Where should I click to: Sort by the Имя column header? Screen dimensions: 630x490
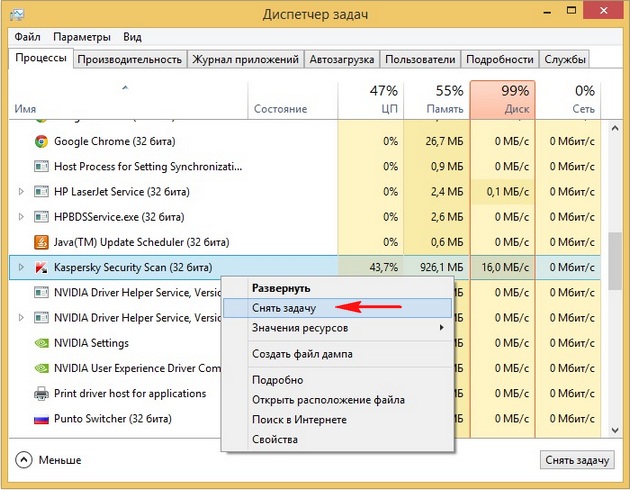pos(128,100)
